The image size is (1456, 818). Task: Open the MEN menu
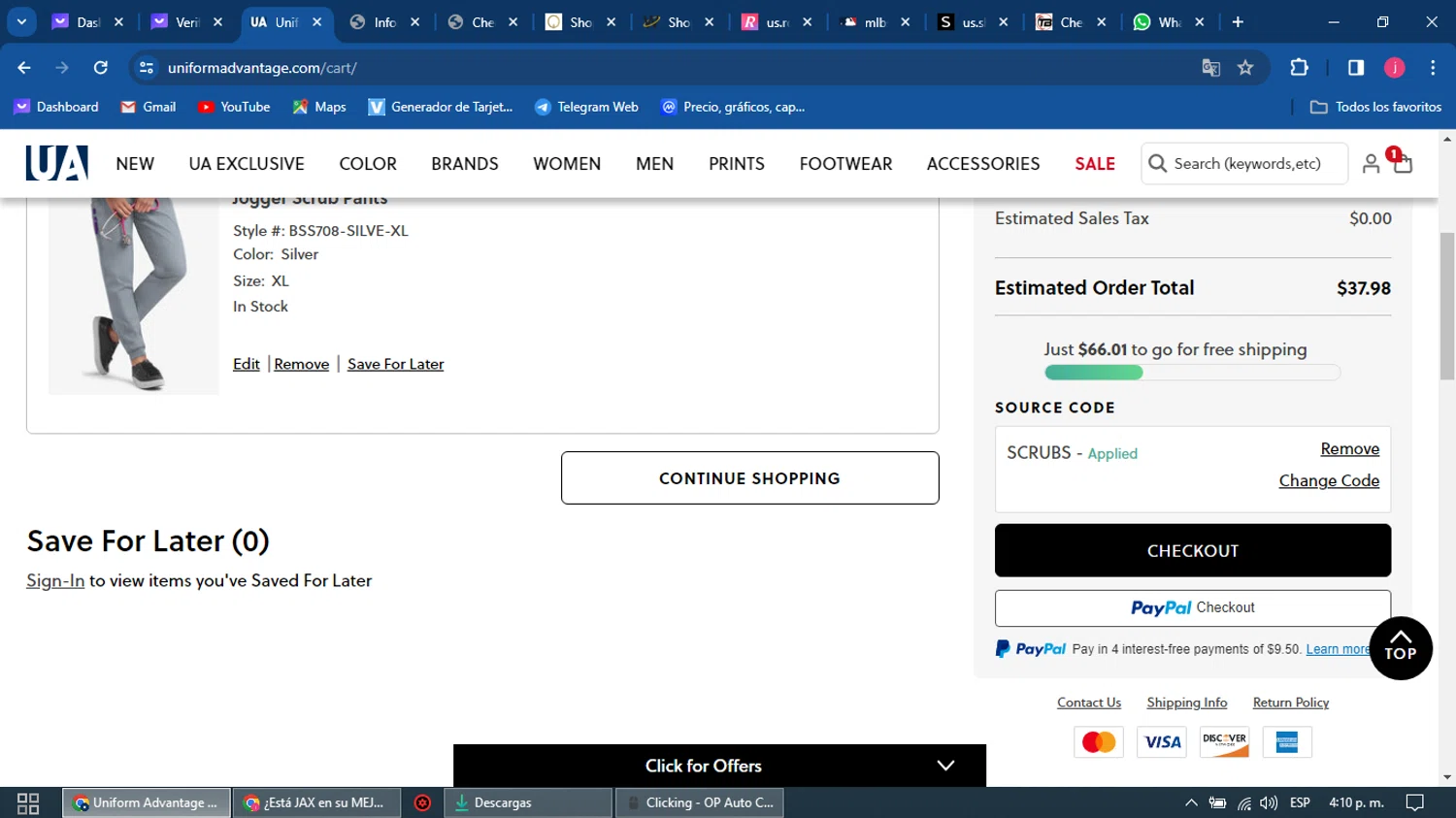pos(655,164)
